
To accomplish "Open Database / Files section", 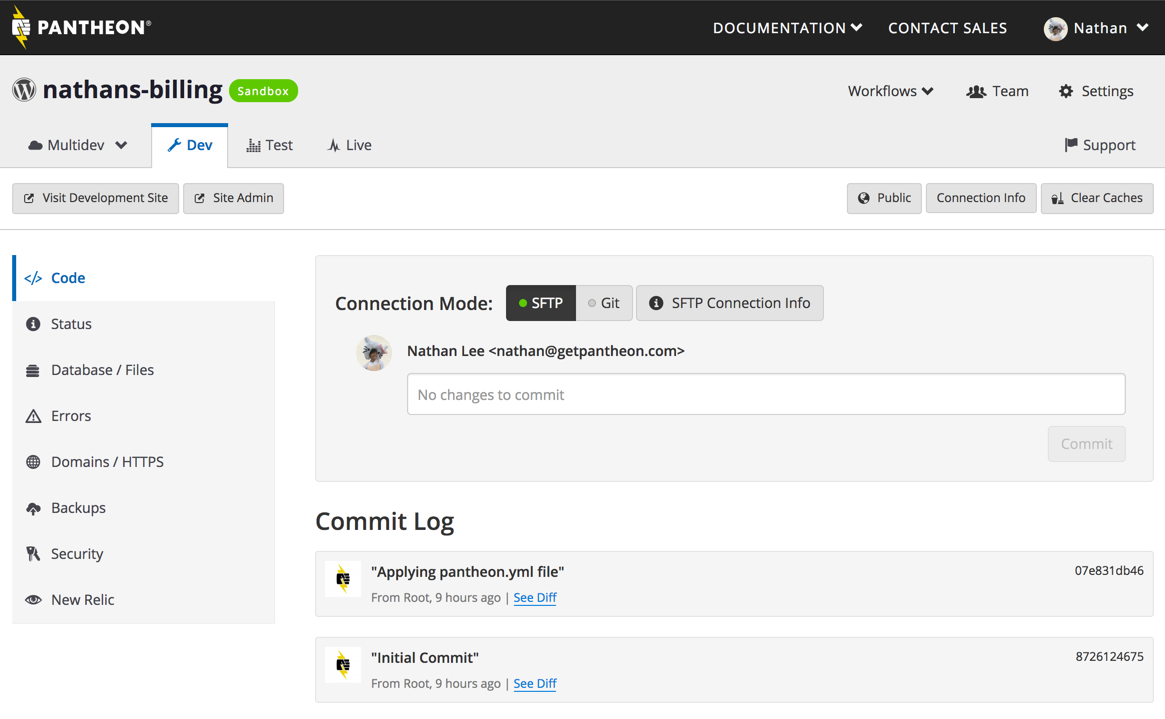I will [x=144, y=370].
